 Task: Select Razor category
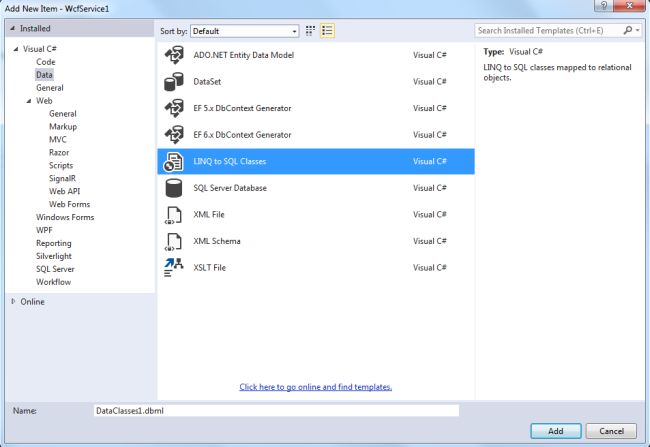pyautogui.click(x=59, y=152)
